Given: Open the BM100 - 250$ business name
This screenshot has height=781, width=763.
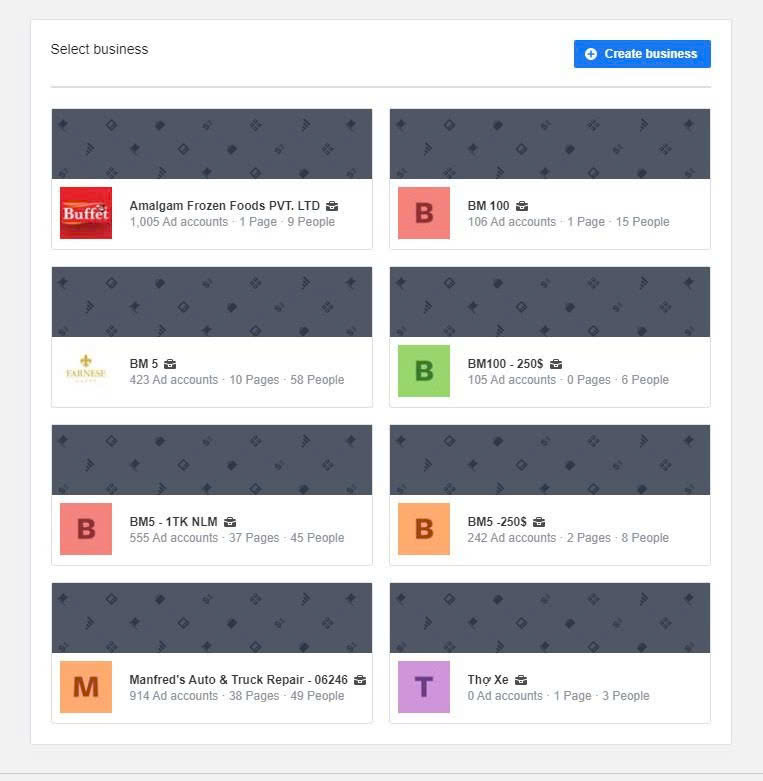Looking at the screenshot, I should coord(505,364).
